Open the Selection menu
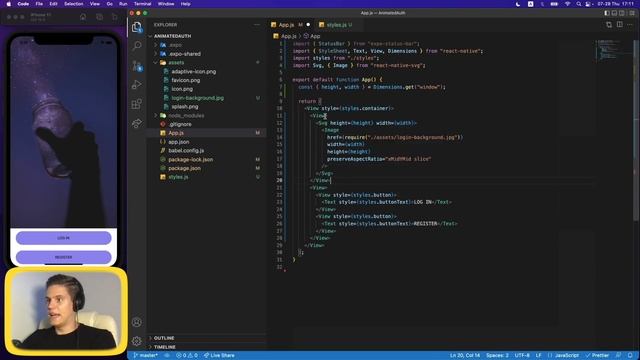Image resolution: width=640 pixels, height=360 pixels. (73, 4)
